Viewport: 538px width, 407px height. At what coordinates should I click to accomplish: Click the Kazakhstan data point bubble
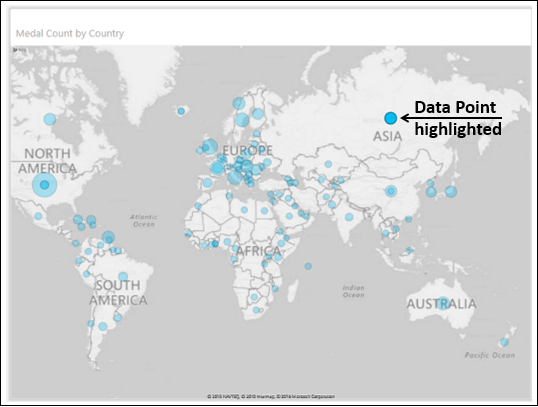tap(328, 164)
